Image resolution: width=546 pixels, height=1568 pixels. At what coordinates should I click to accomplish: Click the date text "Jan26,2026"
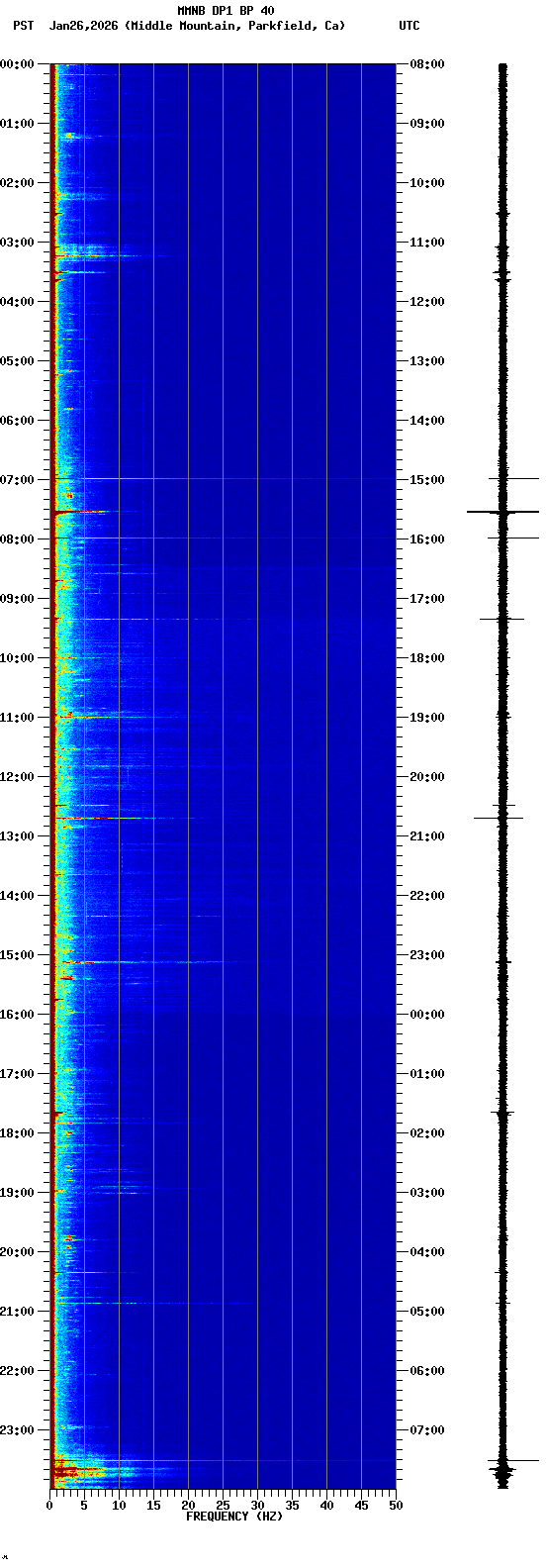click(x=83, y=26)
